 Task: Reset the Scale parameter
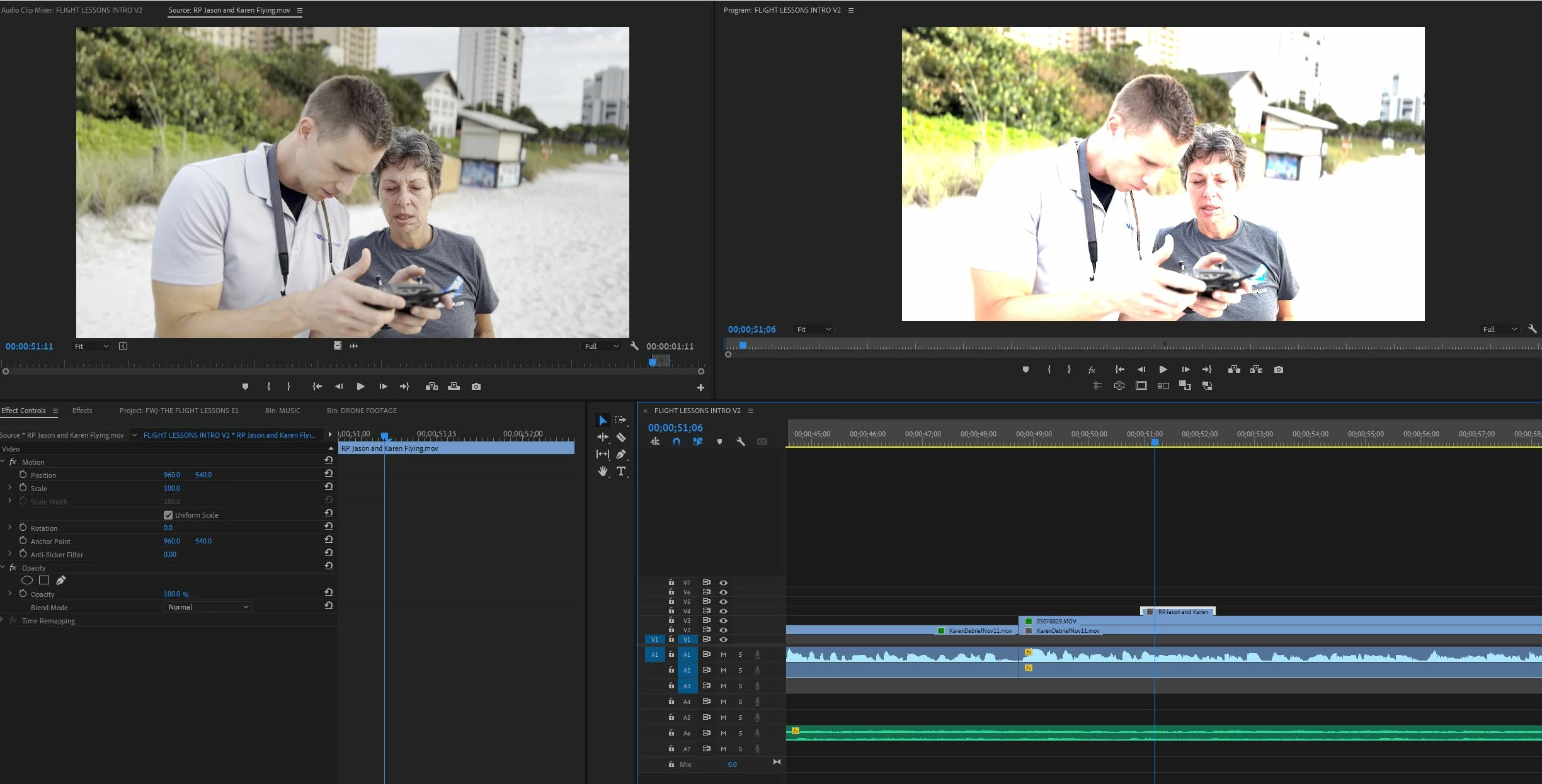[328, 487]
